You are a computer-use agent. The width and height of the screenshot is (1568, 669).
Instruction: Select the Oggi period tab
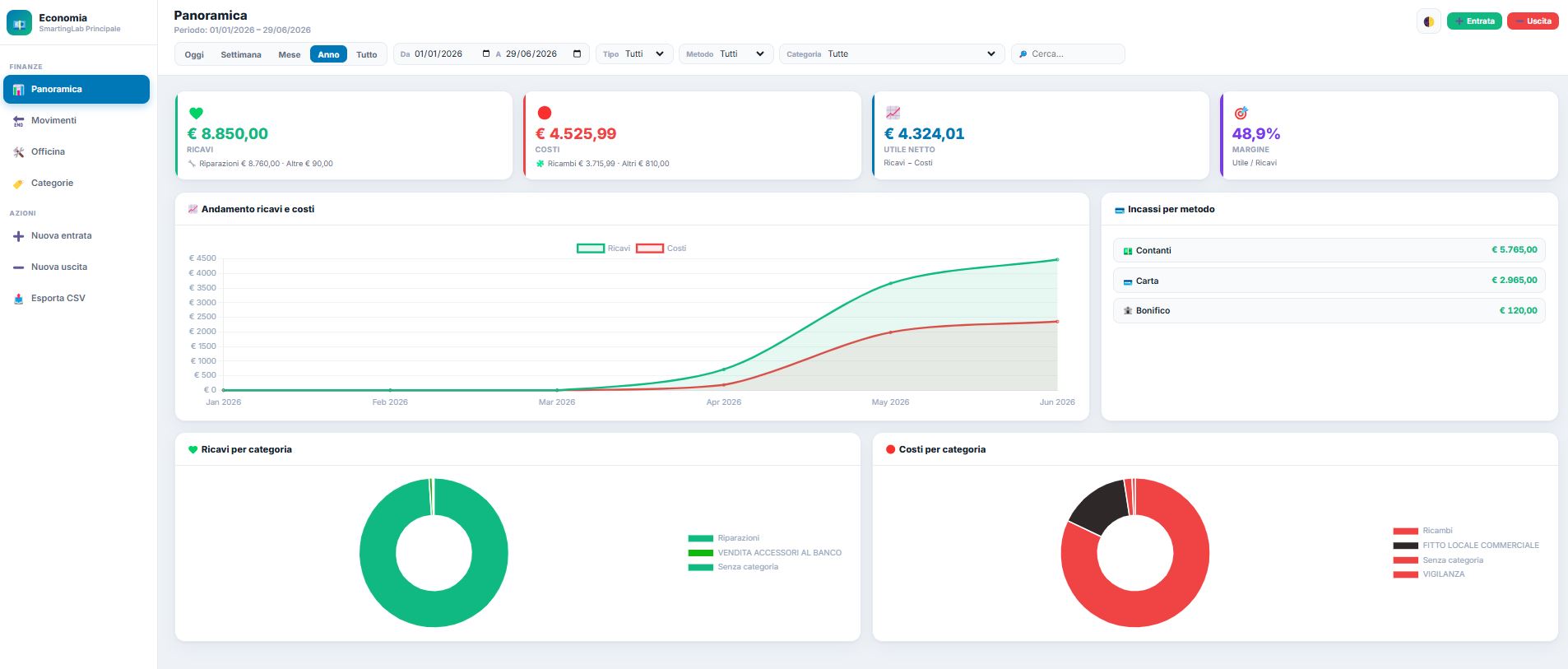pyautogui.click(x=194, y=55)
